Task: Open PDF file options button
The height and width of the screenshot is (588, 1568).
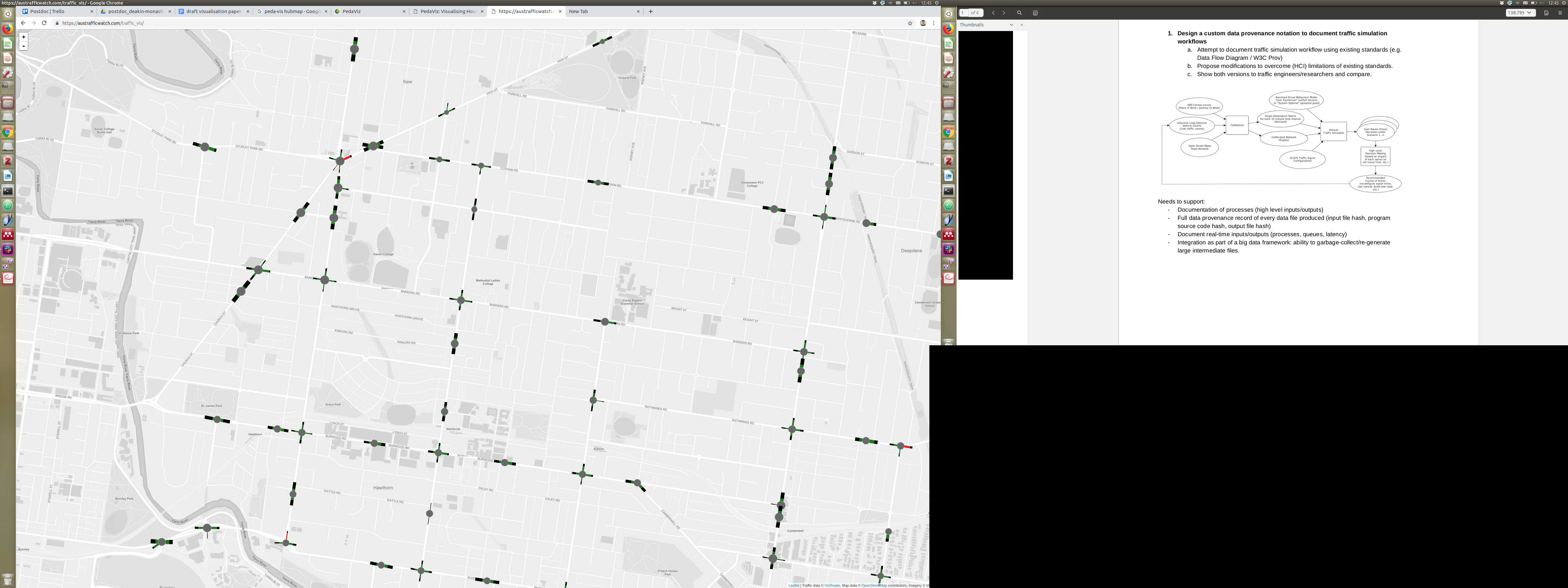Action: coord(1546,13)
